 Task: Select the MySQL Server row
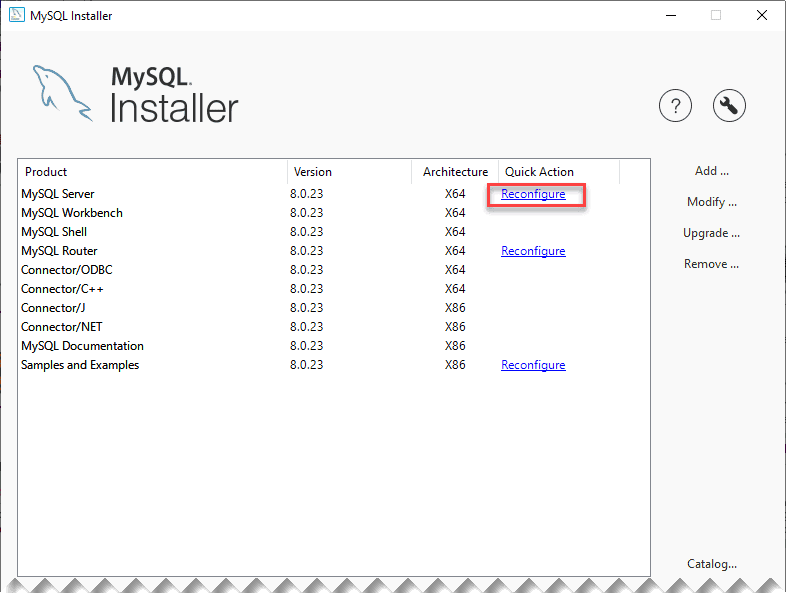click(334, 194)
